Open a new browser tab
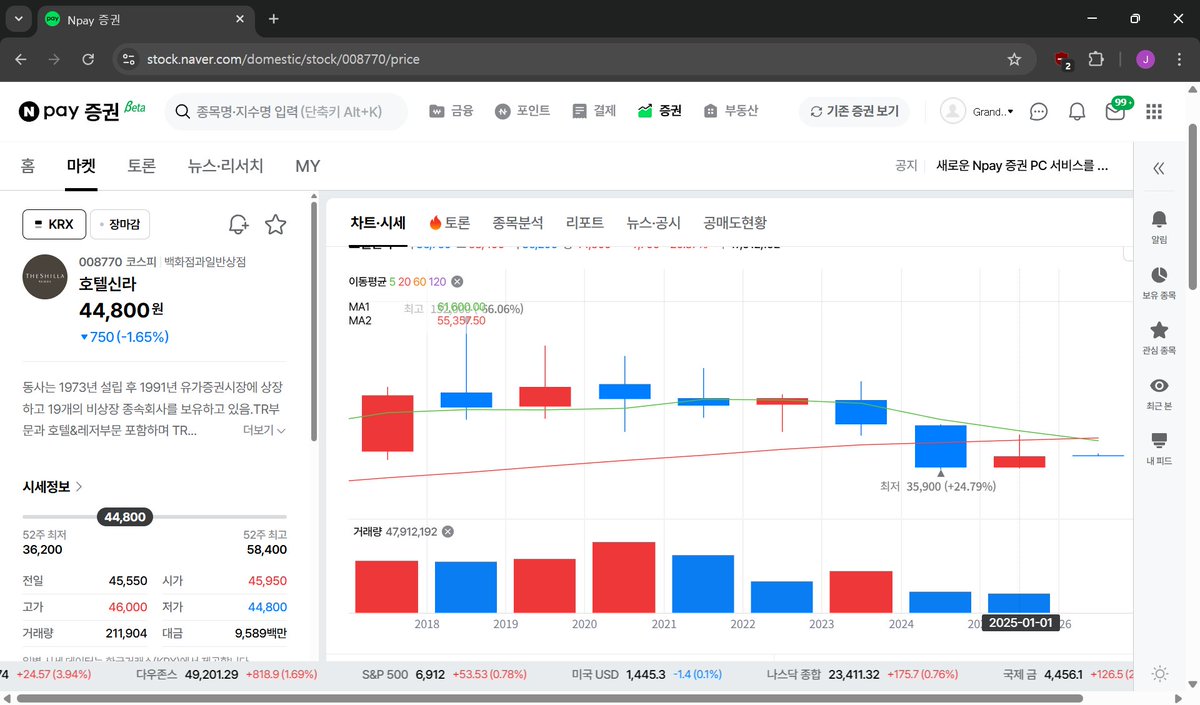Viewport: 1200px width, 705px height. point(274,19)
